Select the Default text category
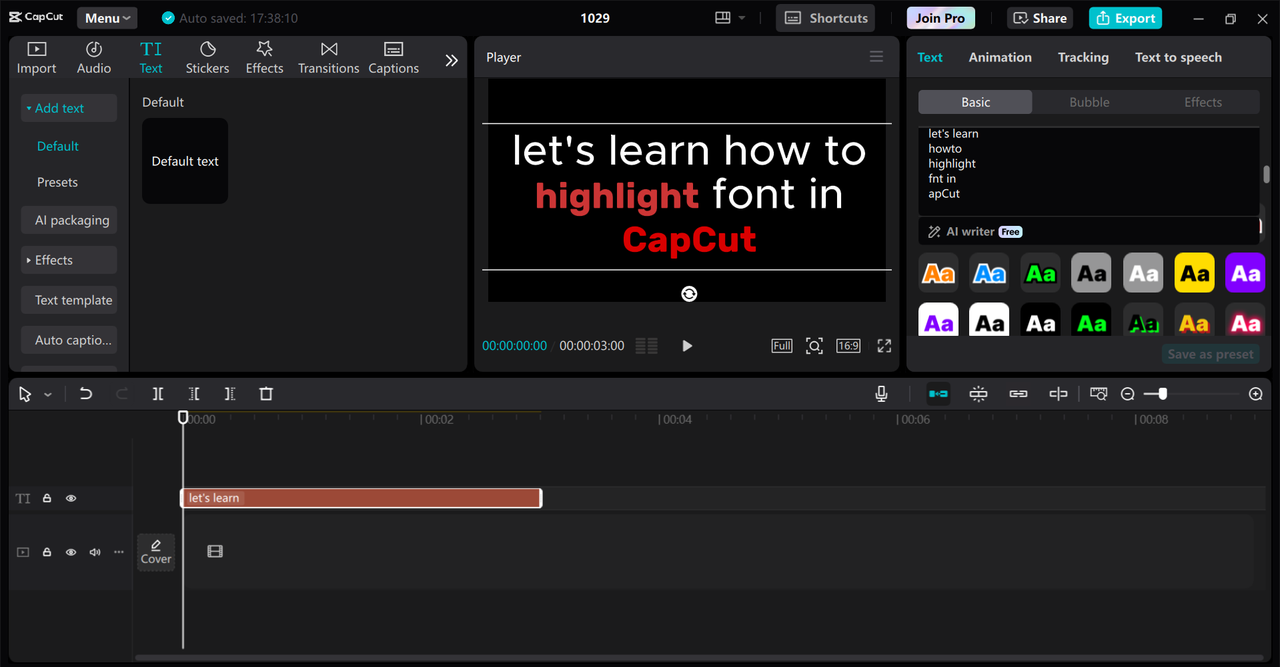This screenshot has width=1280, height=667. 58,146
